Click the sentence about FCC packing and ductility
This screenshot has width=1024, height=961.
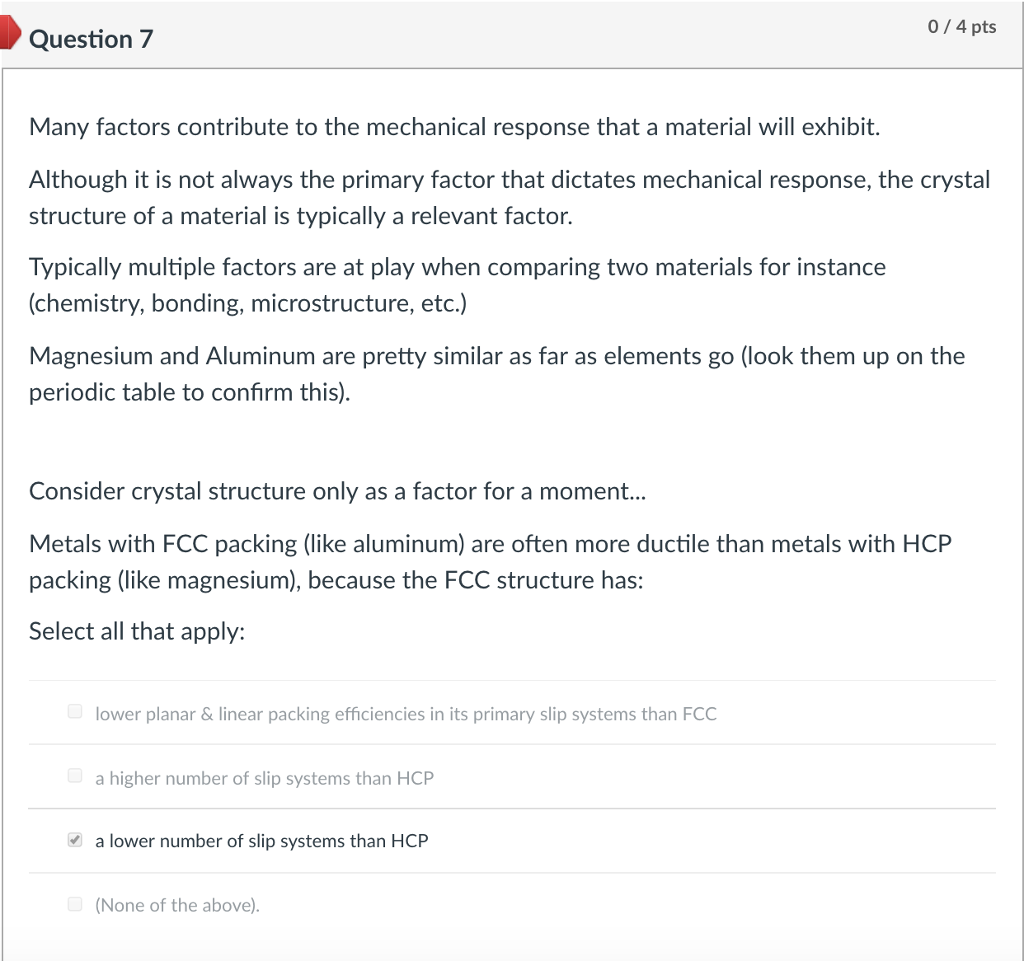(x=490, y=561)
